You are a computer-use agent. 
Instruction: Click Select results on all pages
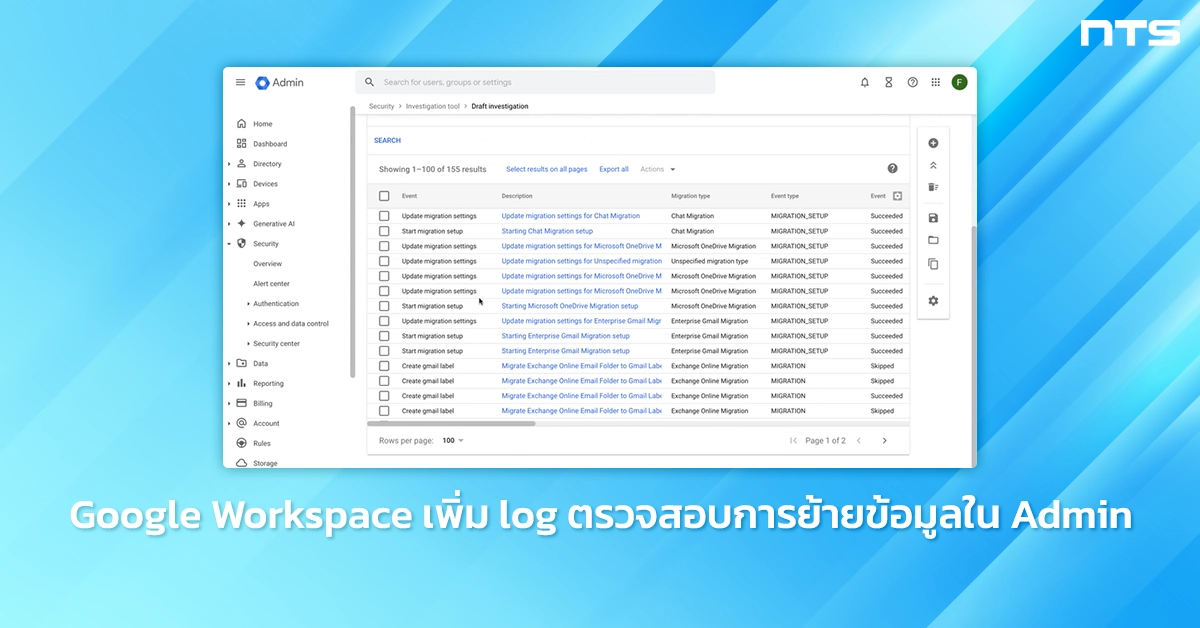click(x=547, y=169)
